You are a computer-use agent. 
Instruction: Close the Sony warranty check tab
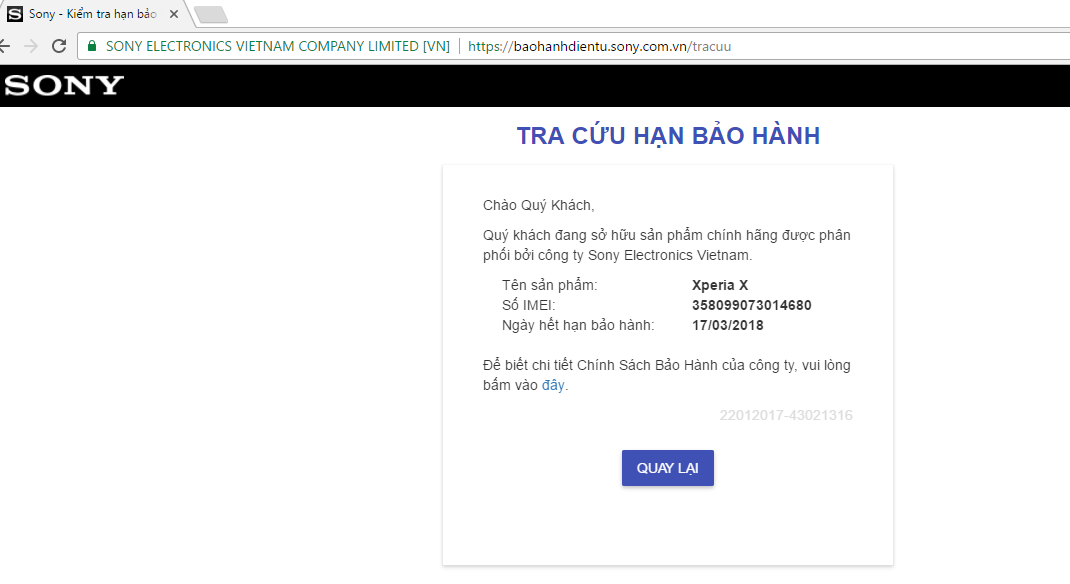[174, 14]
